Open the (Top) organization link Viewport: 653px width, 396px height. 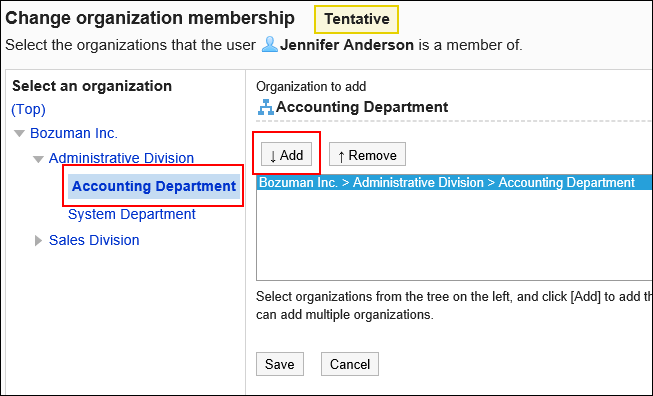coord(28,109)
